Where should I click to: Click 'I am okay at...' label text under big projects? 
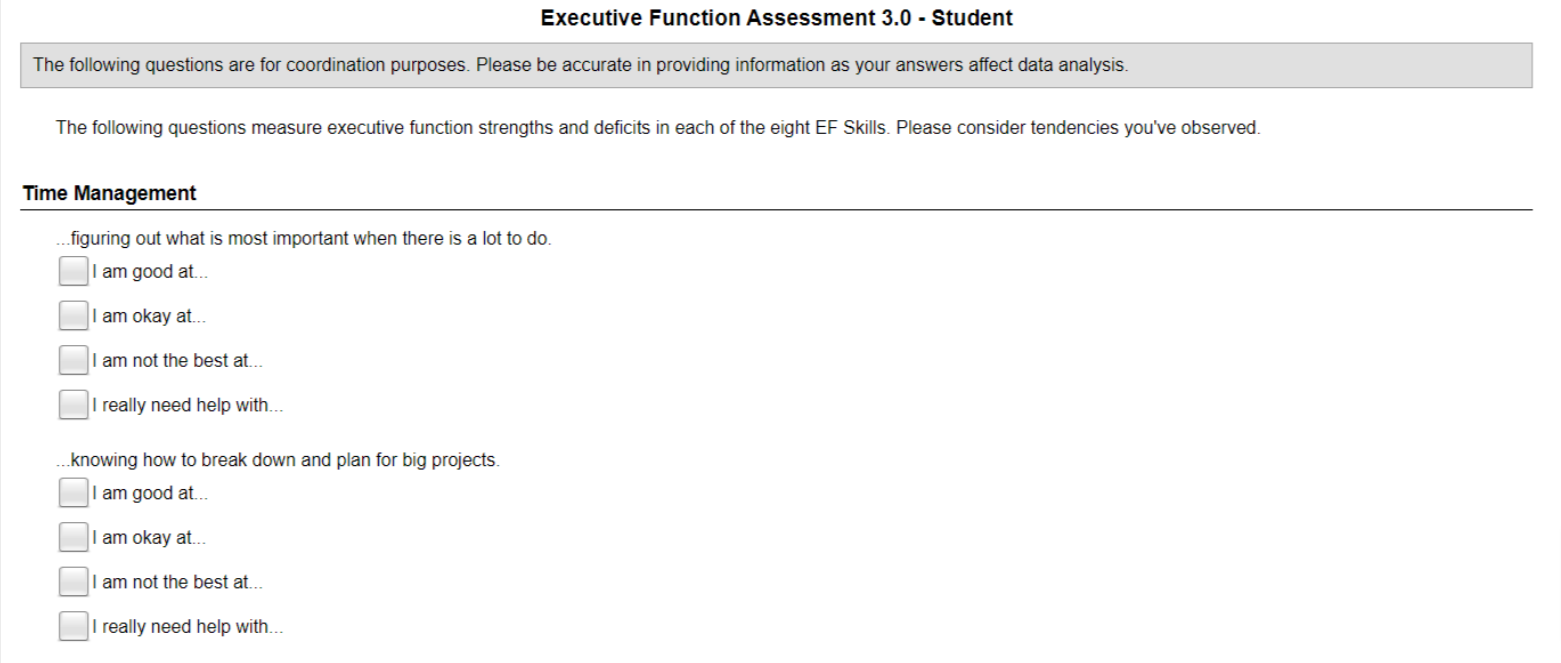pyautogui.click(x=149, y=538)
